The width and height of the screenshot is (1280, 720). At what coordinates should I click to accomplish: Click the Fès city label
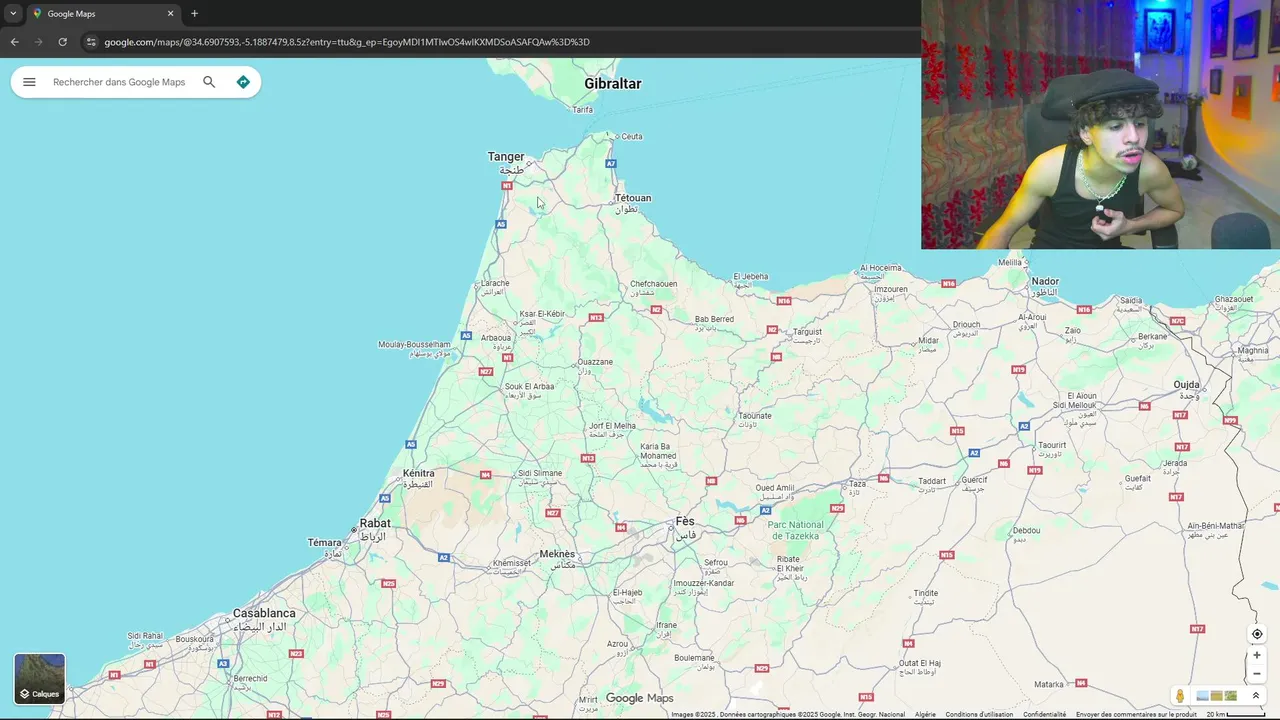click(x=685, y=521)
